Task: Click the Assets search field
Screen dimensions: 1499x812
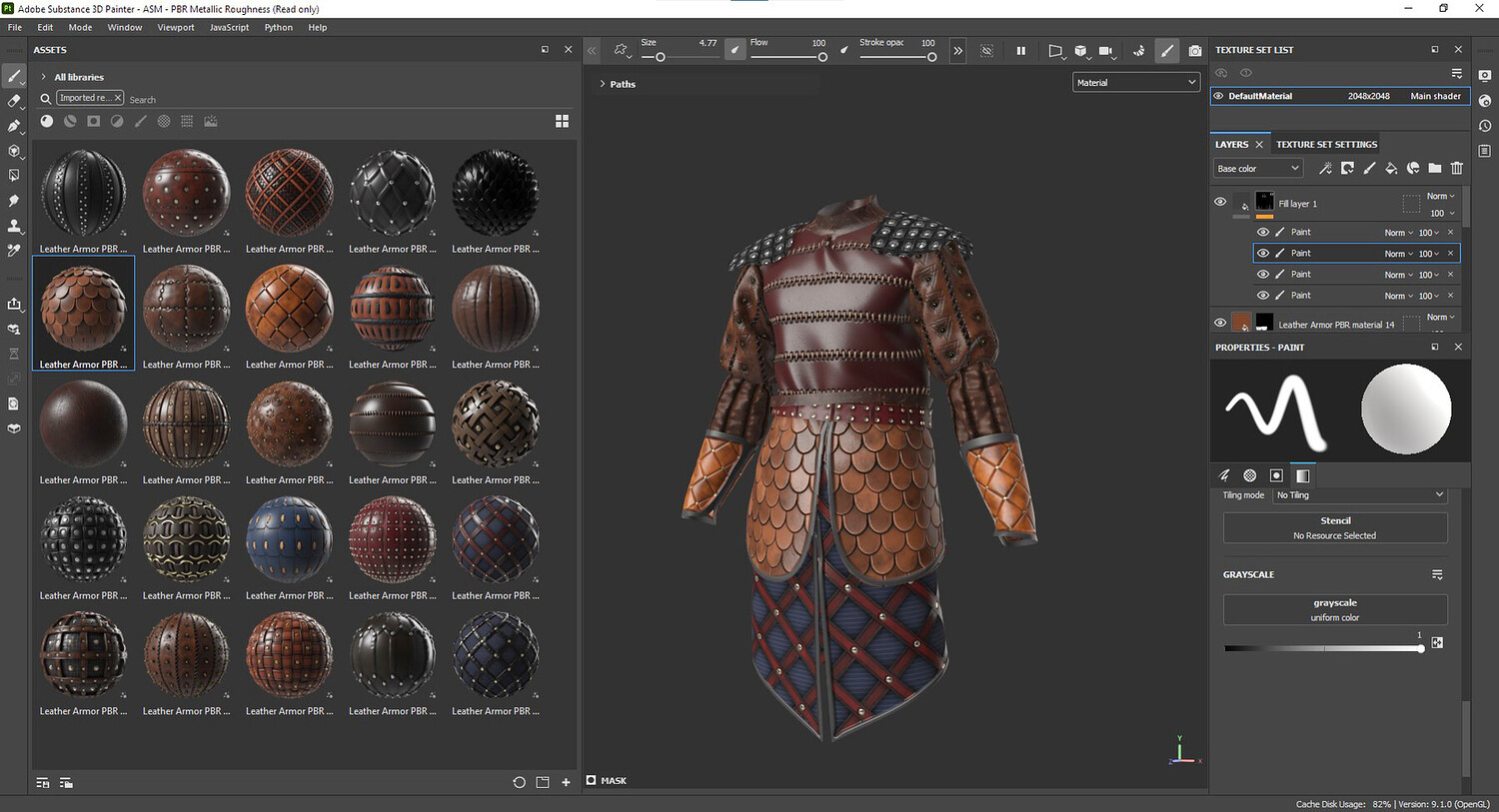Action: click(349, 99)
